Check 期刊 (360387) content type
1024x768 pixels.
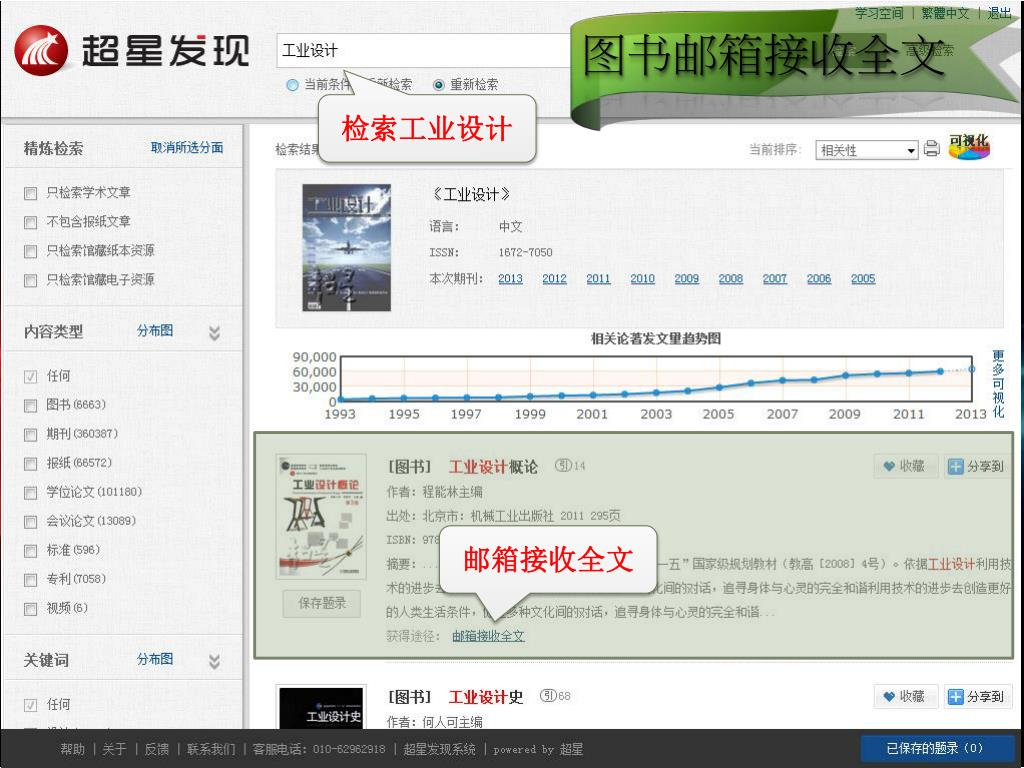tap(30, 434)
